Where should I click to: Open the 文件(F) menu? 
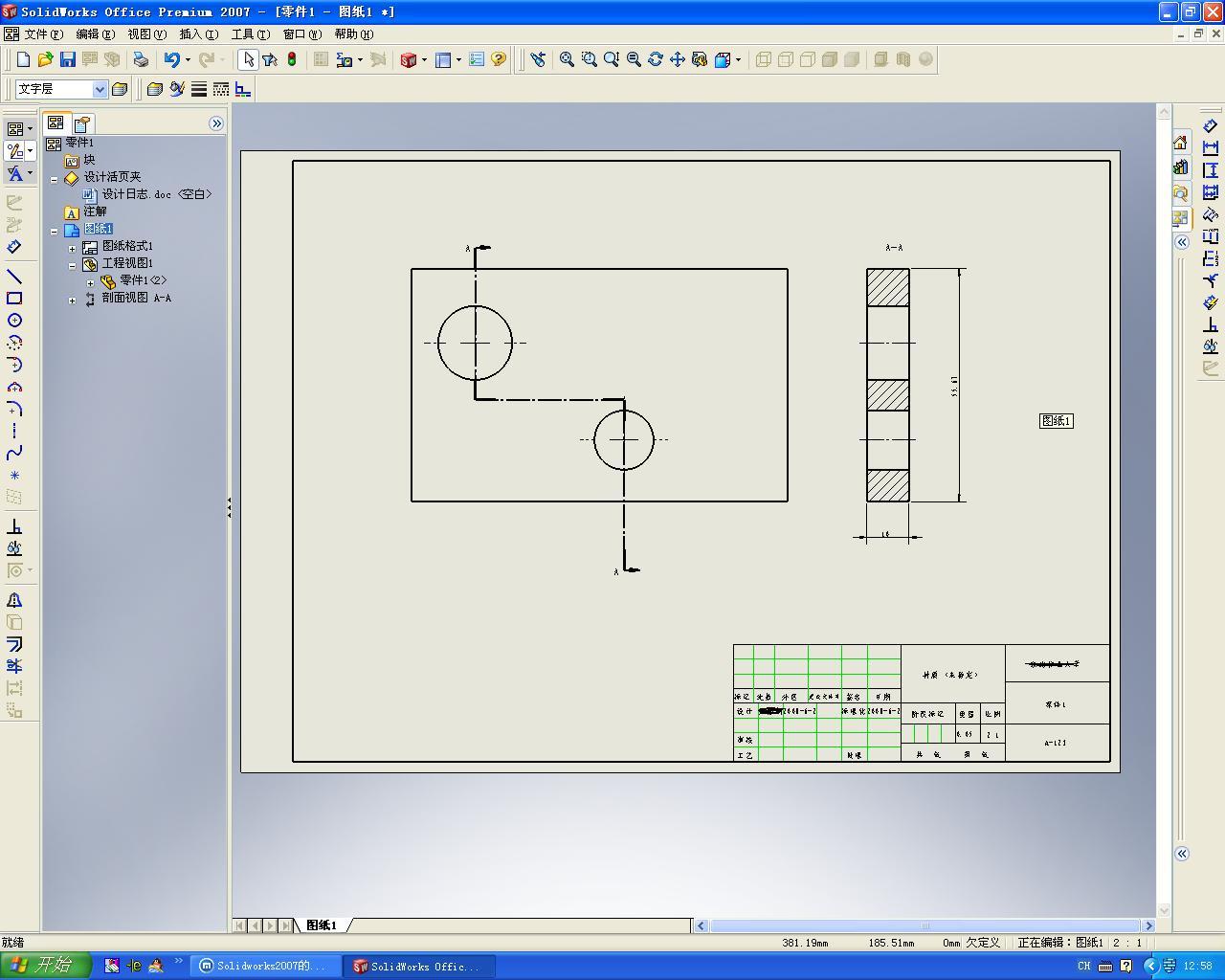click(x=43, y=33)
